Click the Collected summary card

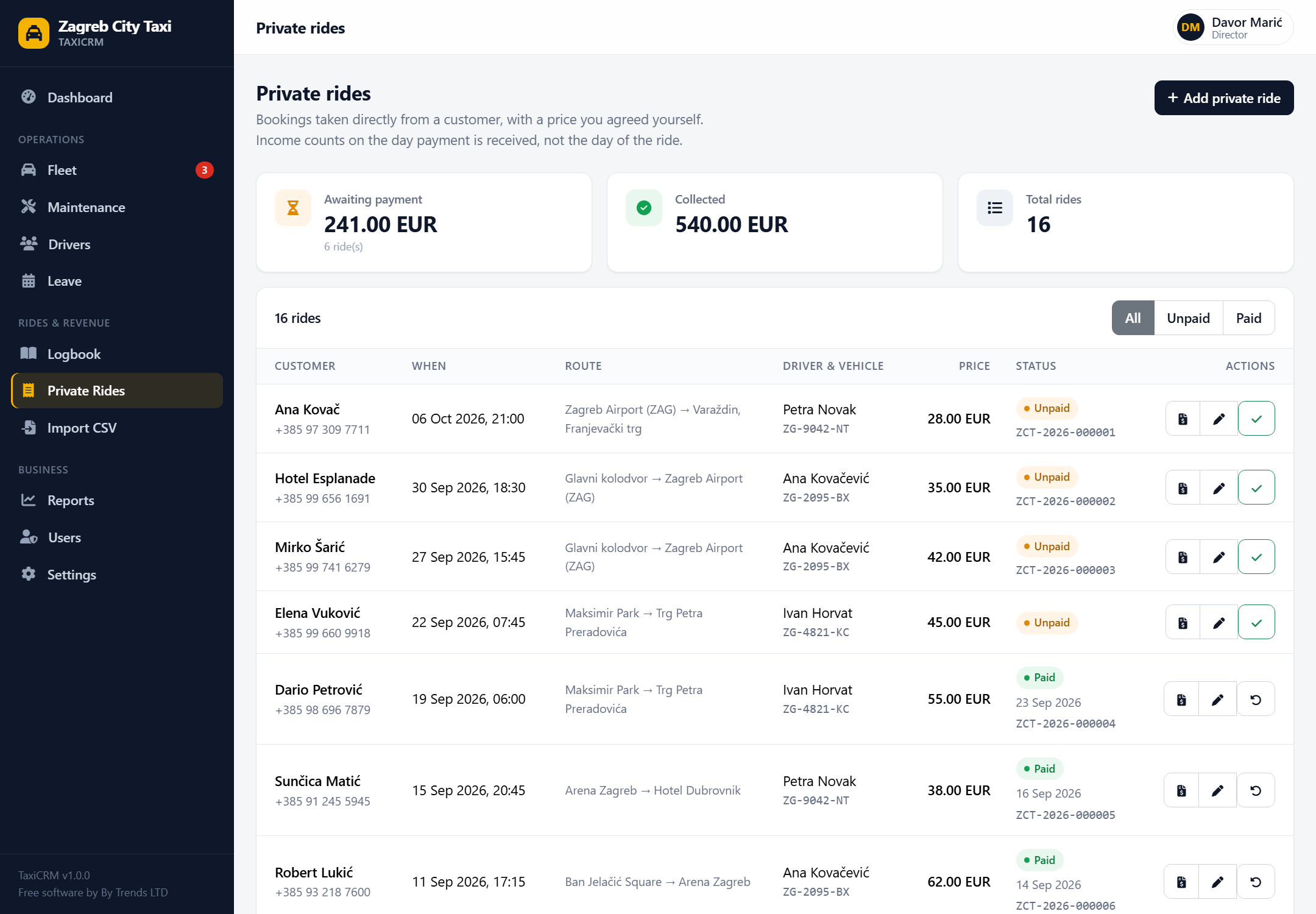tap(775, 222)
